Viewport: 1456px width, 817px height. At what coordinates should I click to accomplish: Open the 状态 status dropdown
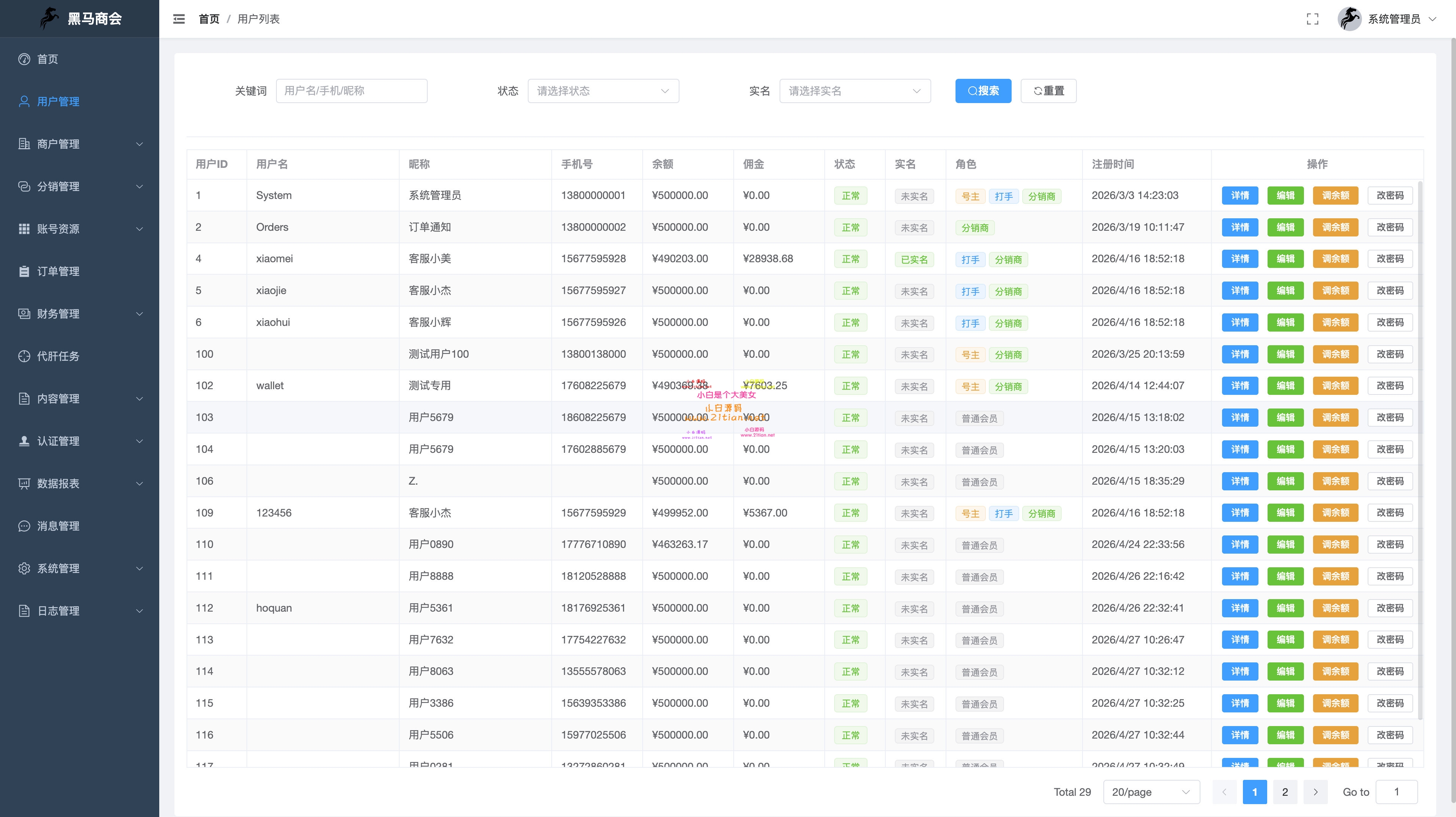(603, 91)
